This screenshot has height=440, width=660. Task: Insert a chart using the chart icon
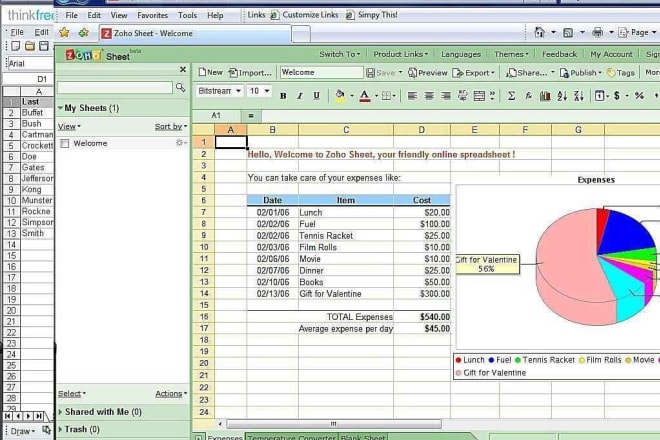pyautogui.click(x=545, y=96)
